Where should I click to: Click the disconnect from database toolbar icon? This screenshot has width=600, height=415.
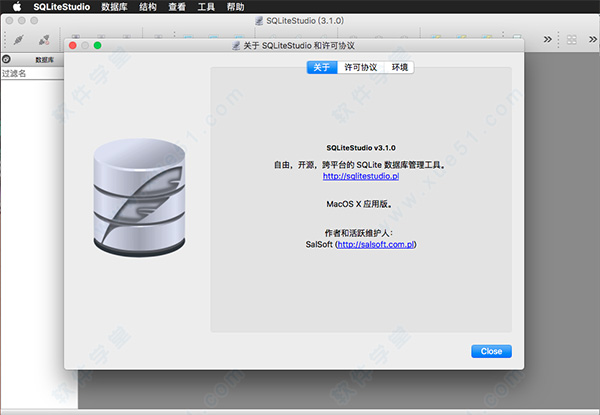[44, 40]
